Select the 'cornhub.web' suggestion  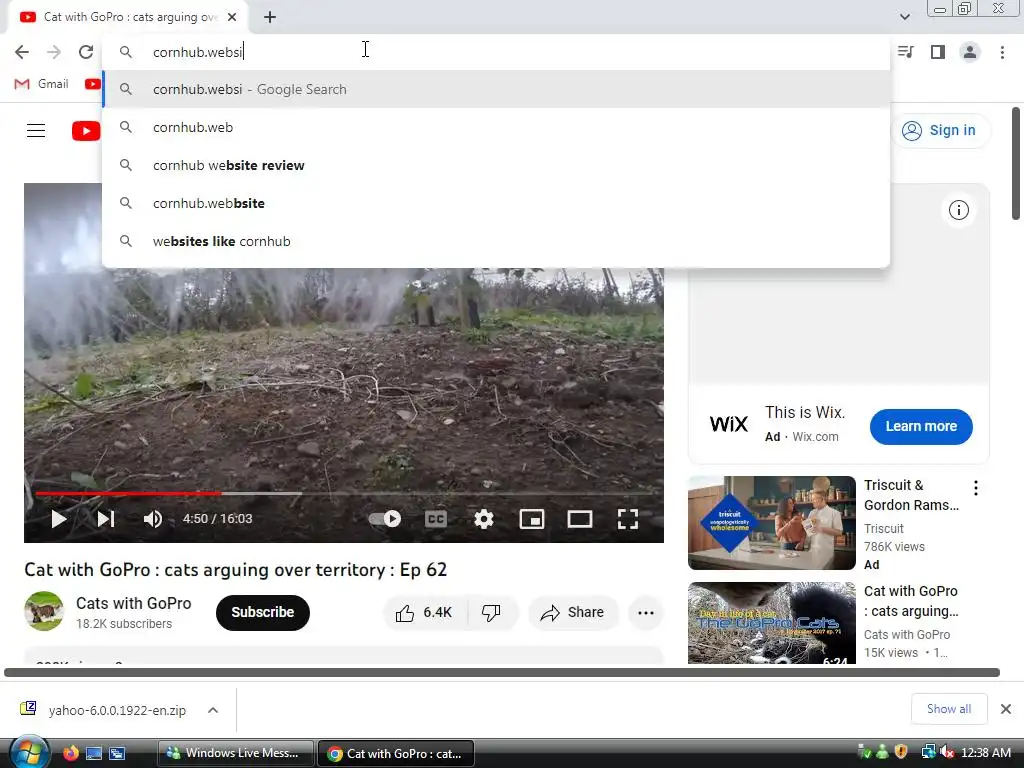(496, 127)
